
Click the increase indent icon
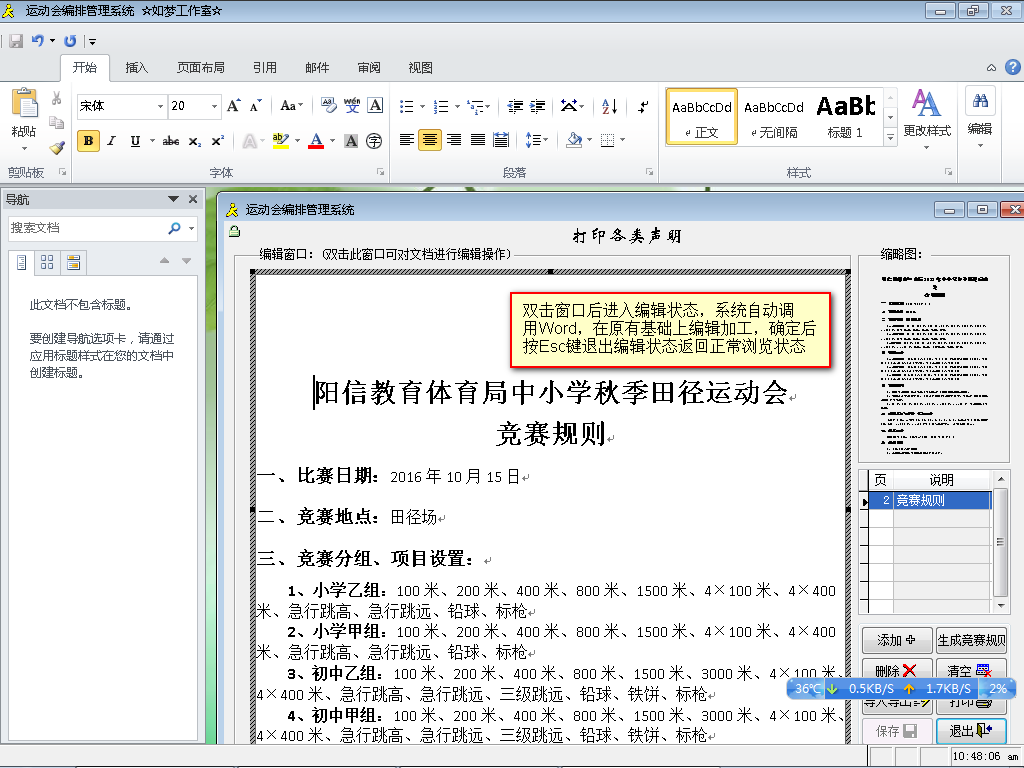(x=538, y=106)
